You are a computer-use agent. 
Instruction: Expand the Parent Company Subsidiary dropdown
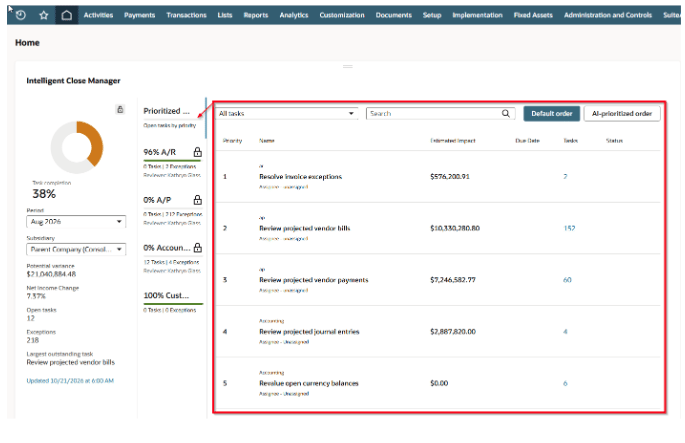76,249
